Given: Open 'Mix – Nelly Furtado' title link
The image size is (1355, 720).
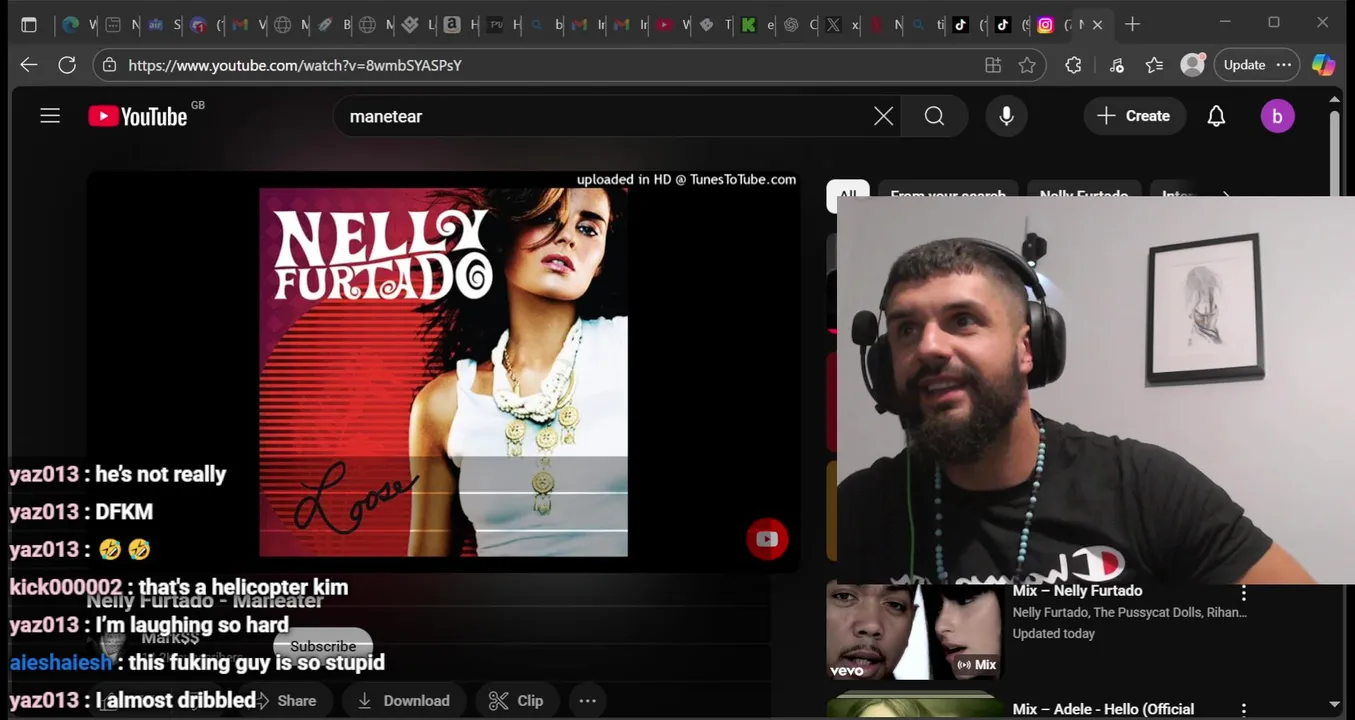Looking at the screenshot, I should pos(1077,591).
